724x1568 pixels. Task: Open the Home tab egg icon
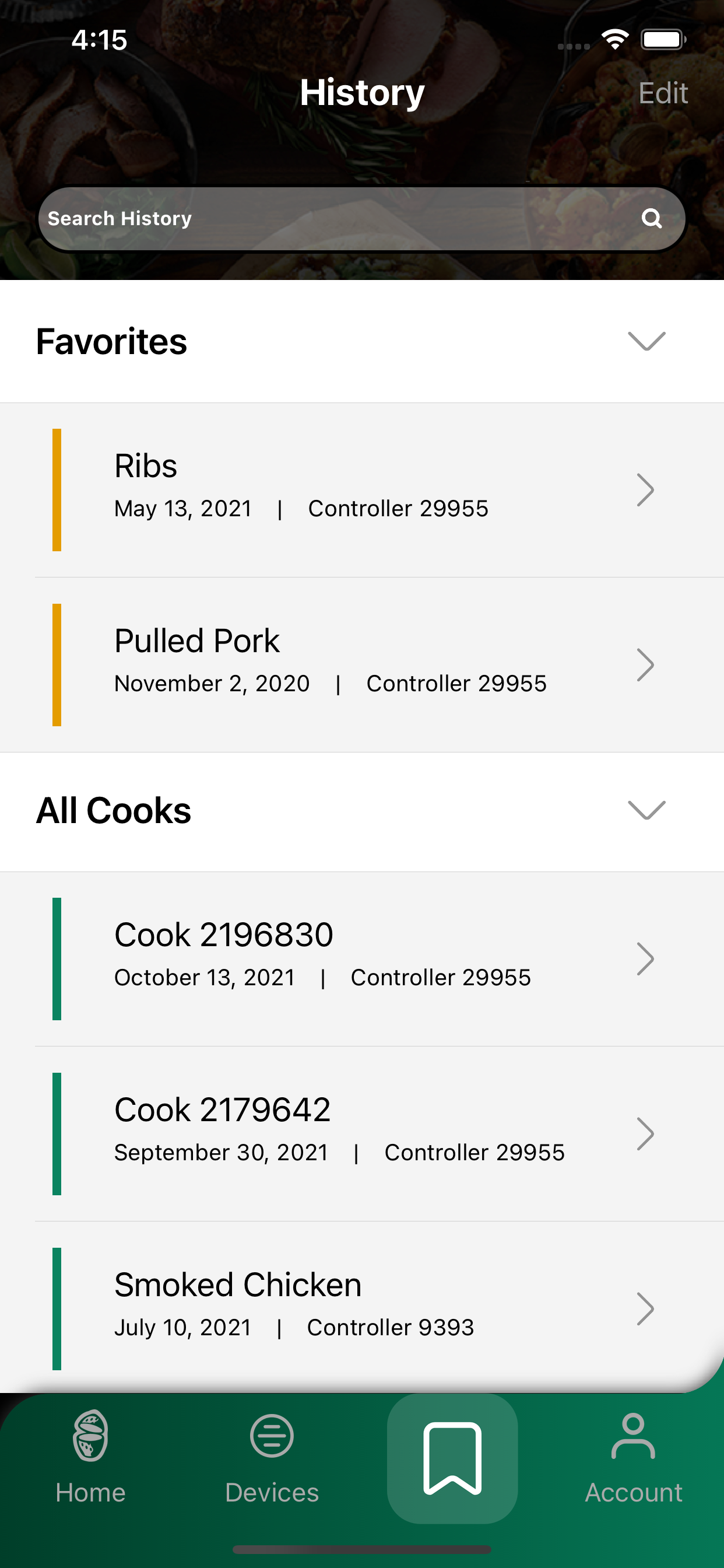91,1436
